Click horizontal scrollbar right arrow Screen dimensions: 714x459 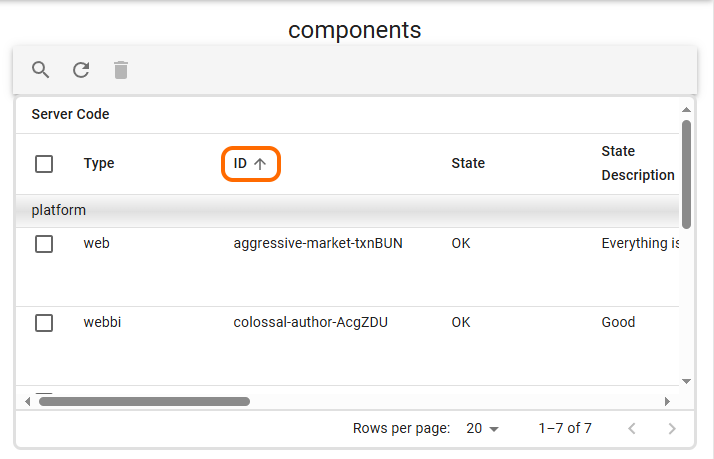667,401
